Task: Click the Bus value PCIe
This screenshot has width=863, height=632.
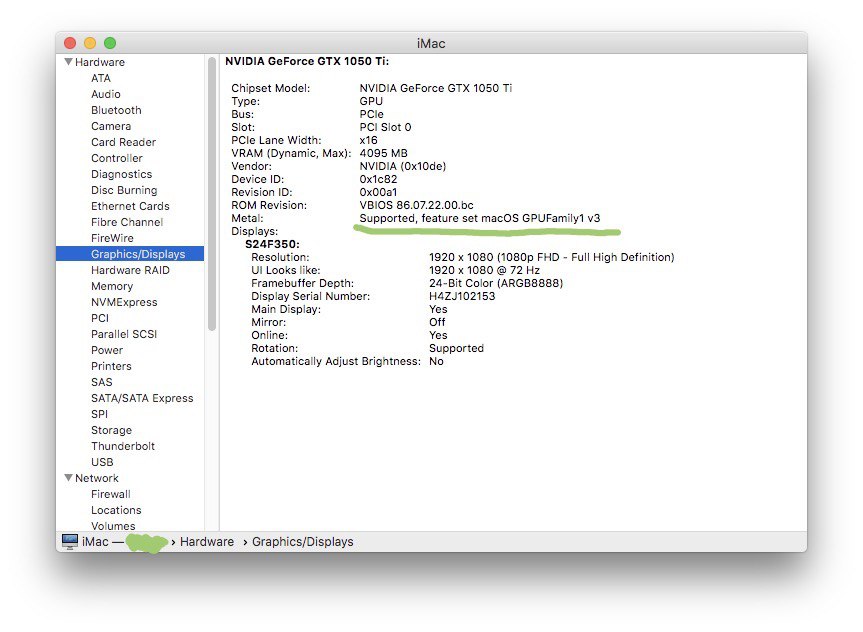Action: point(372,114)
